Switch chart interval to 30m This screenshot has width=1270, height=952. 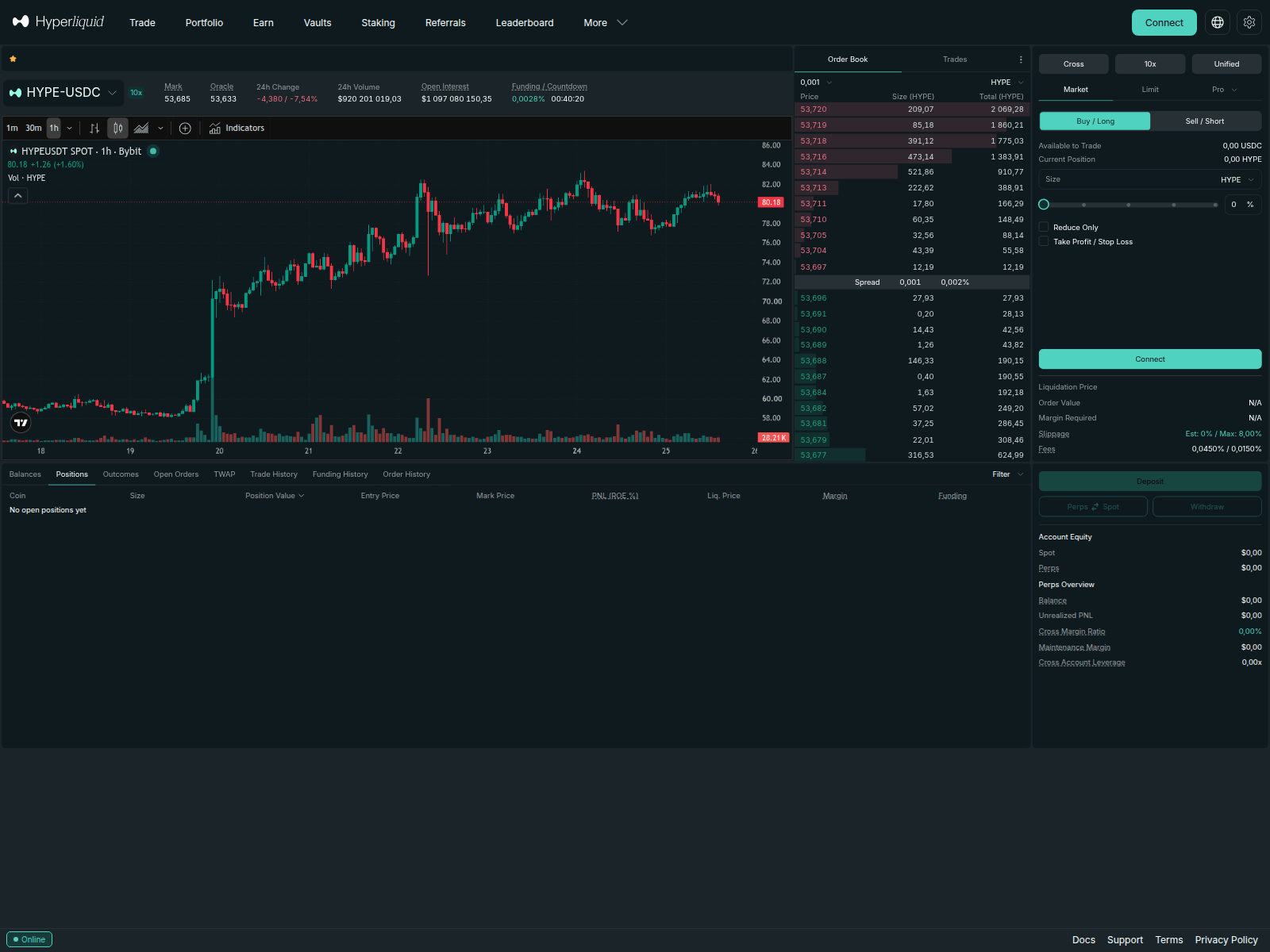coord(33,128)
